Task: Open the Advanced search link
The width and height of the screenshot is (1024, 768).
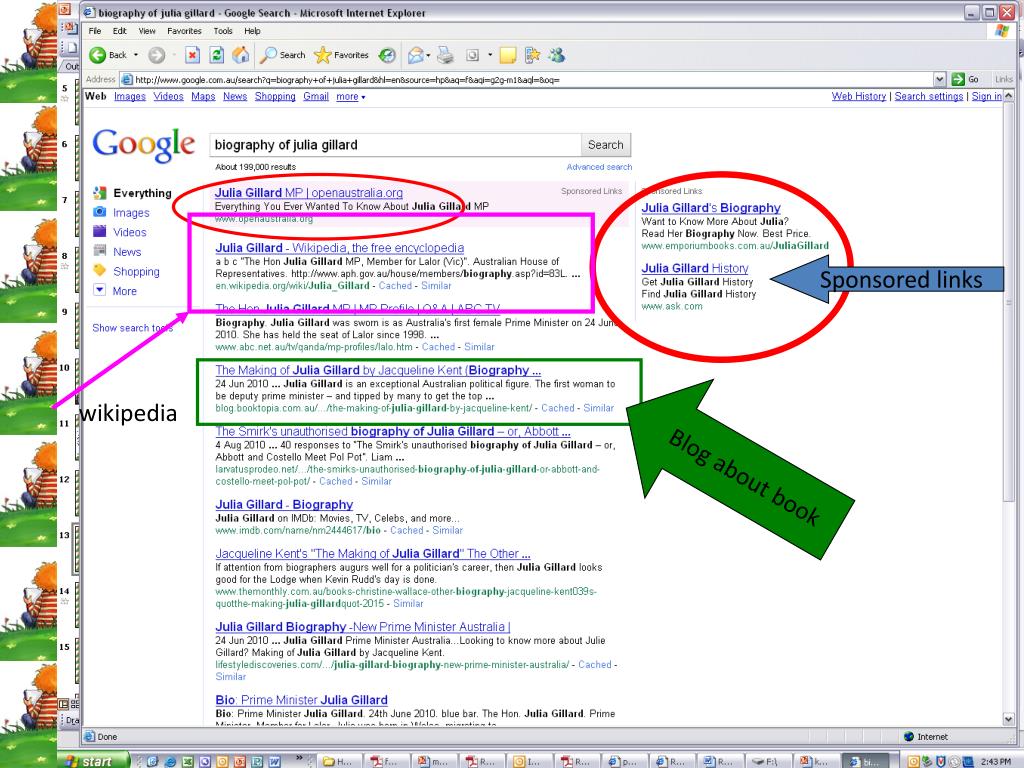Action: click(x=599, y=167)
